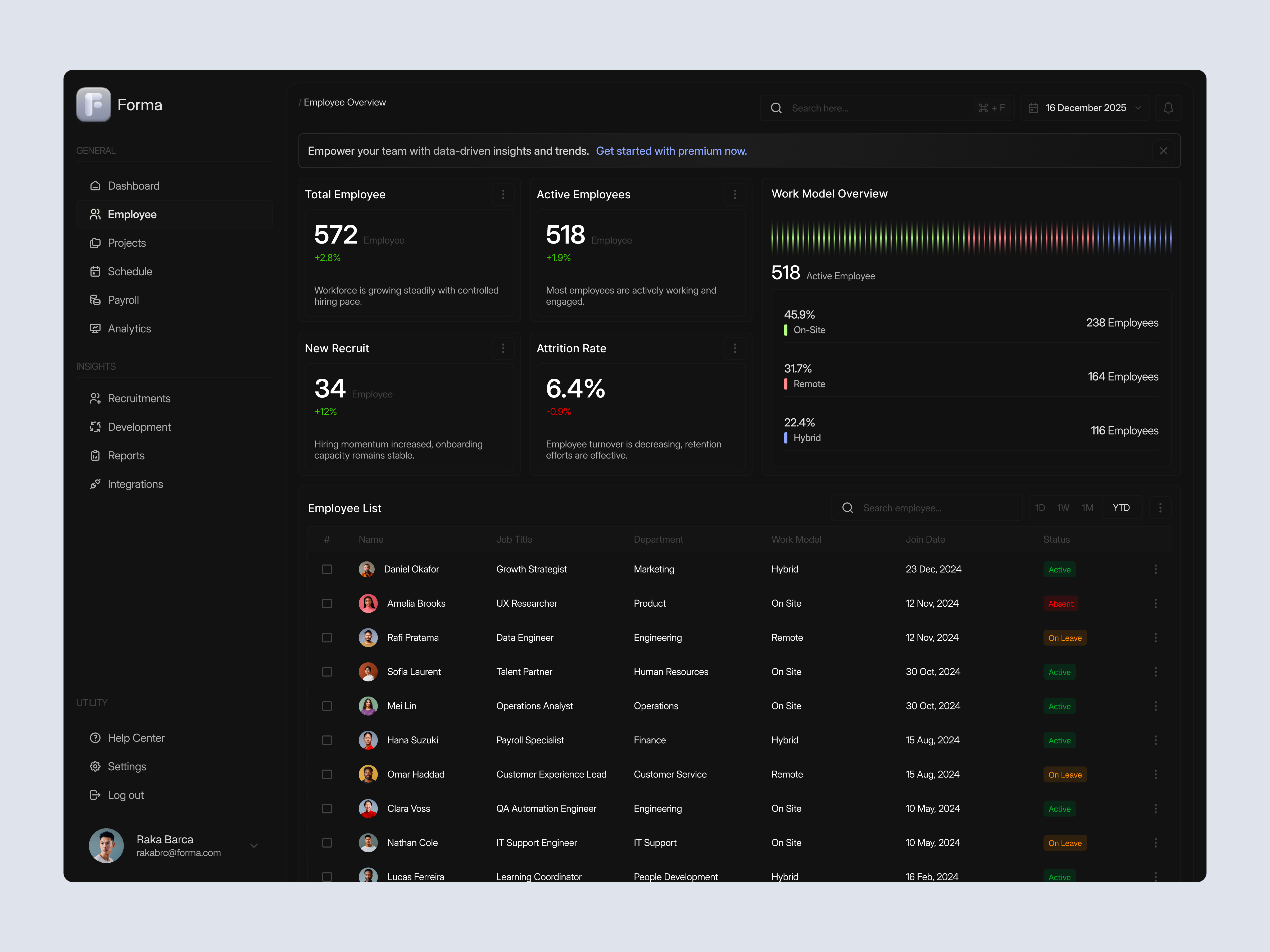
Task: Open the Payroll section via its icon
Action: (95, 300)
